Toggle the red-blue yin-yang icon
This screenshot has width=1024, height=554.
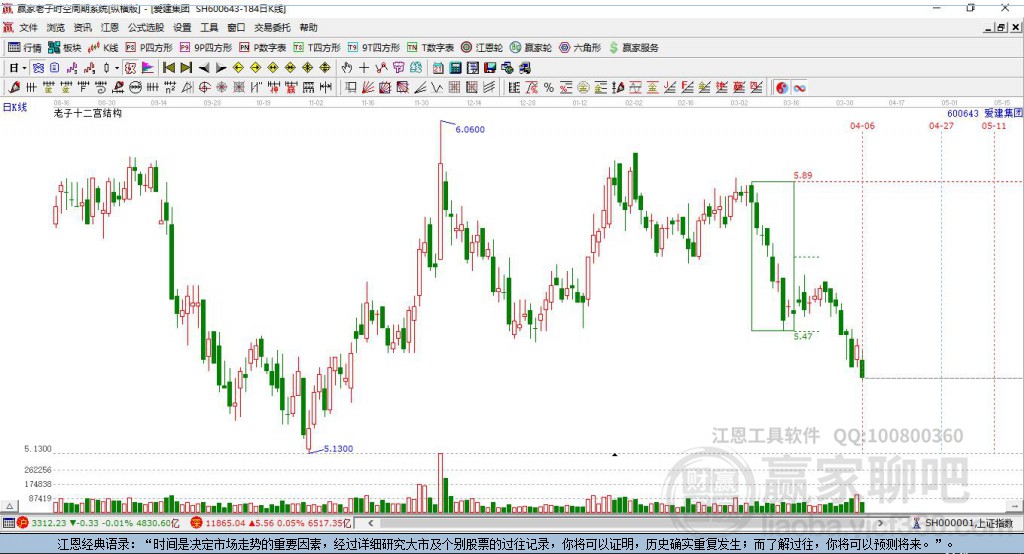tap(782, 88)
